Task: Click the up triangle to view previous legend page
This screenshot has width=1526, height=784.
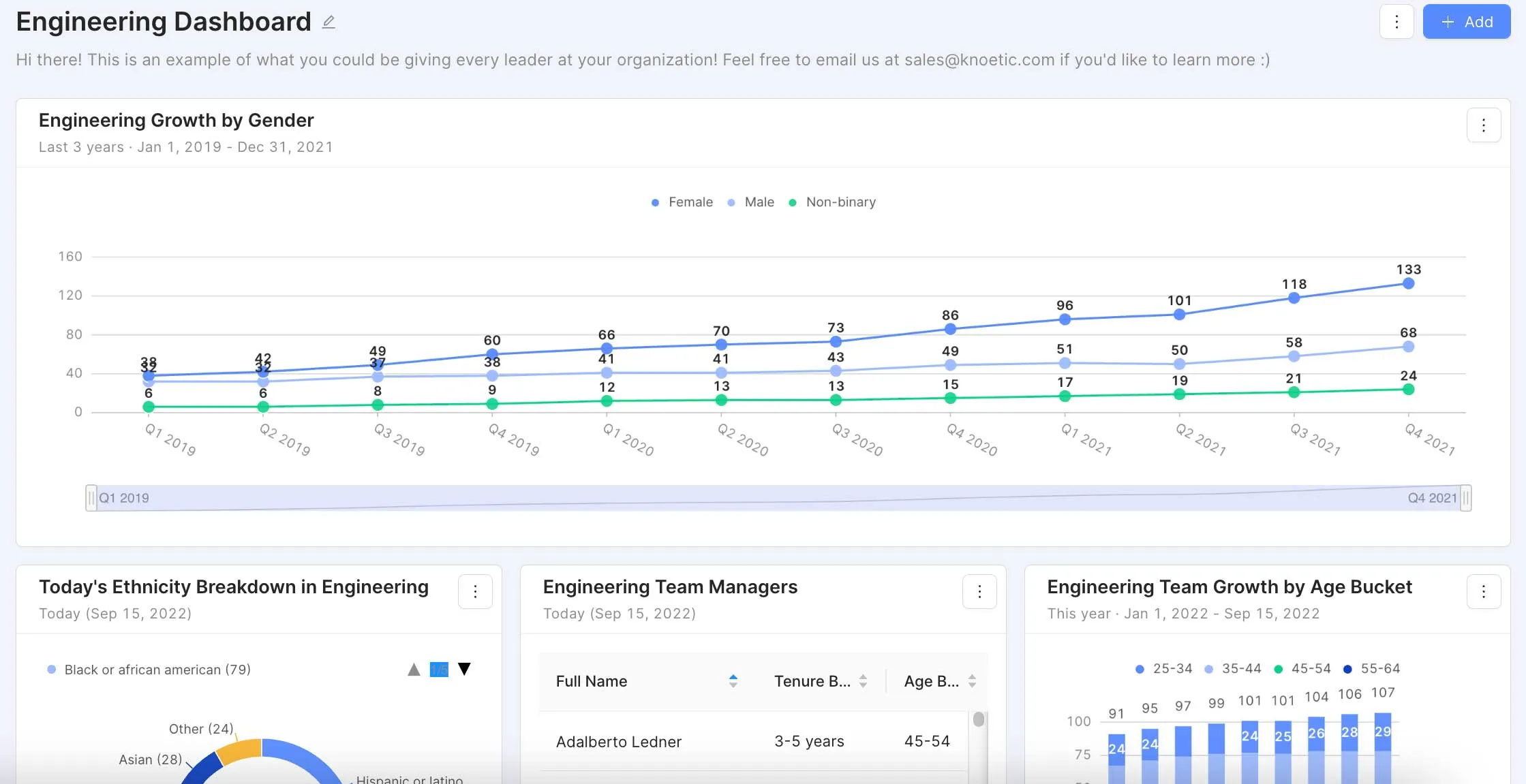Action: (414, 669)
